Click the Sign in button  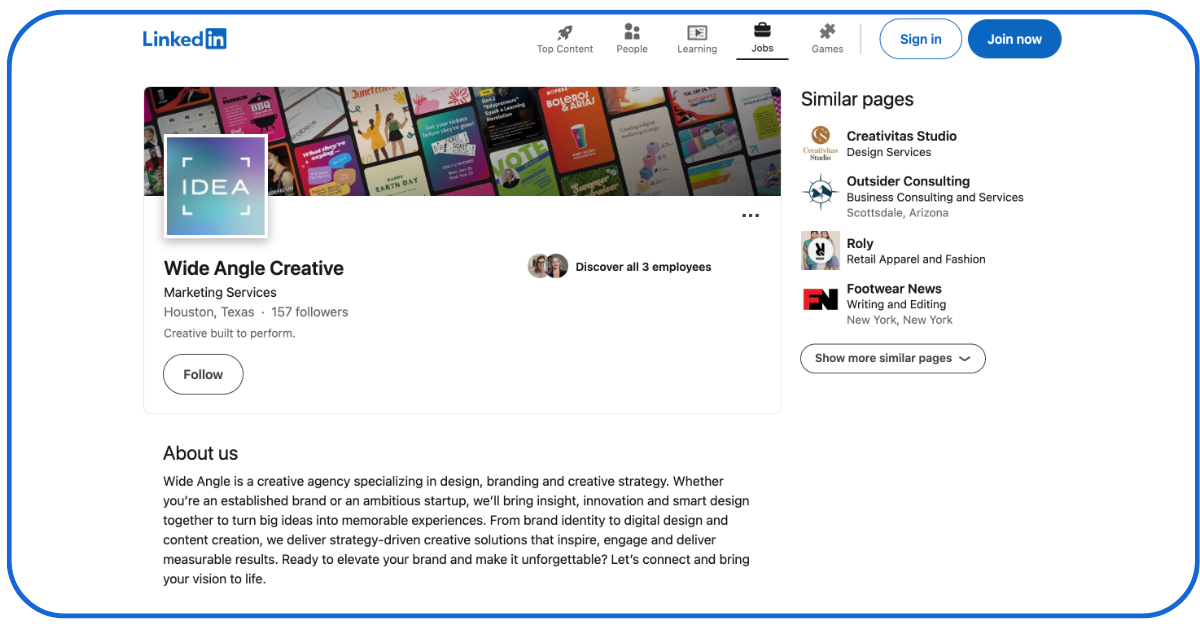tap(920, 39)
